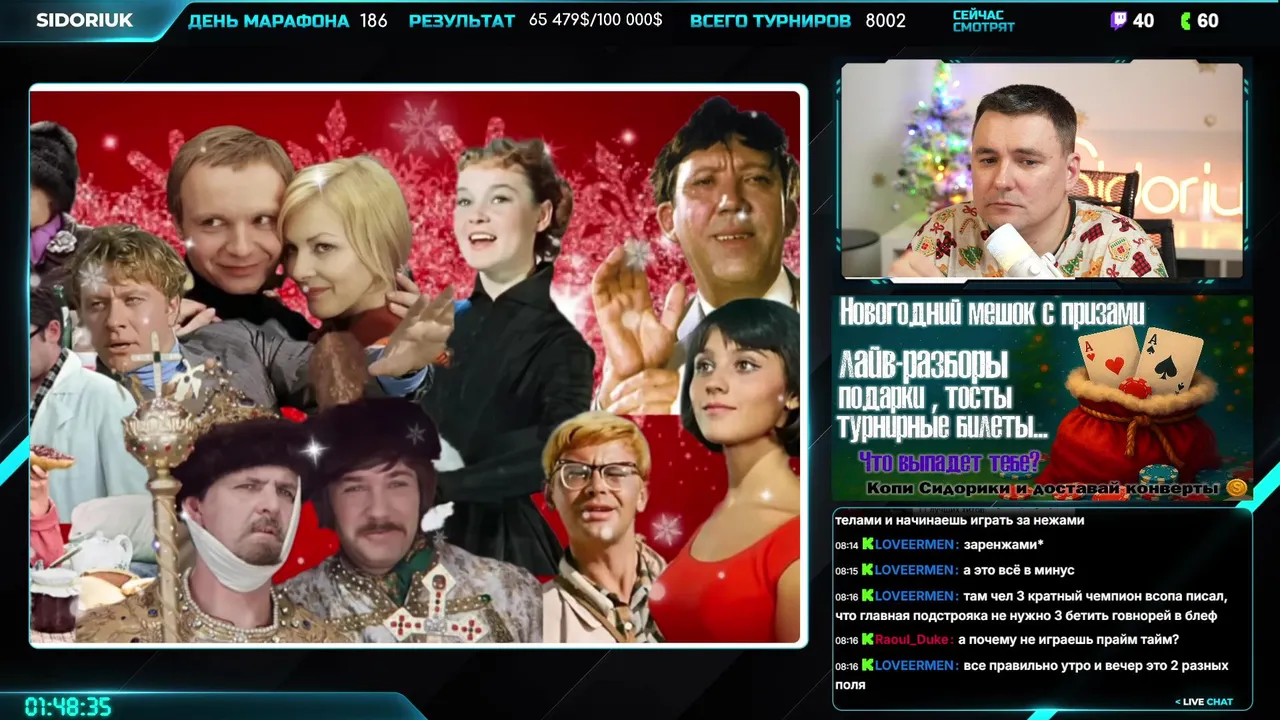The height and width of the screenshot is (720, 1280).
Task: Click the '< LIVE CHAT' label
Action: (x=1203, y=702)
